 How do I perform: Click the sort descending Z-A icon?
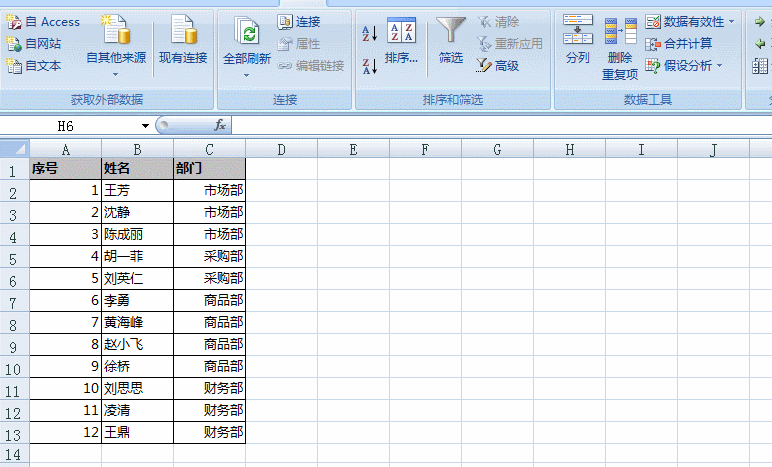point(369,66)
